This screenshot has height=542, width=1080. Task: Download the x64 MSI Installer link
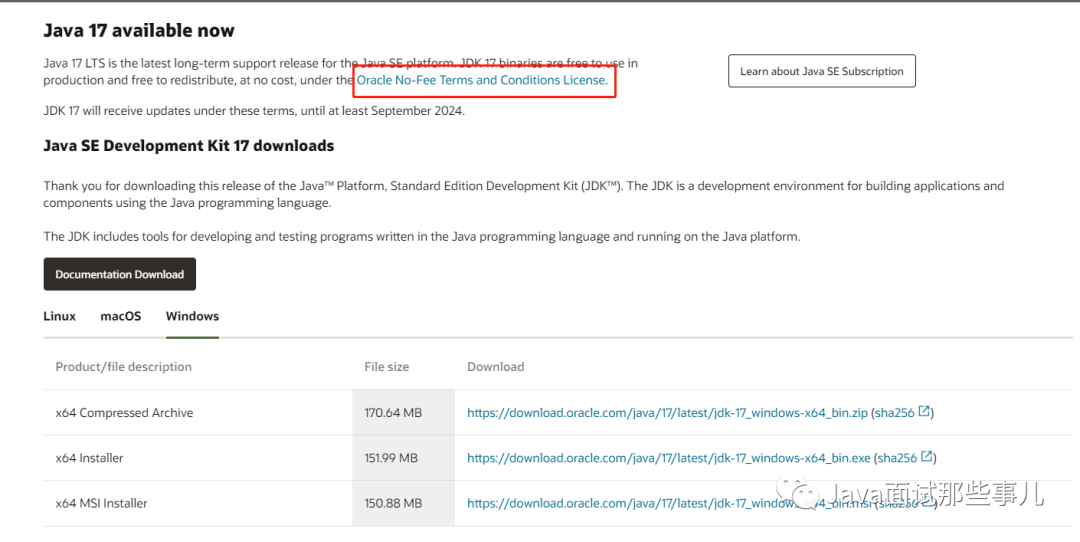click(669, 503)
